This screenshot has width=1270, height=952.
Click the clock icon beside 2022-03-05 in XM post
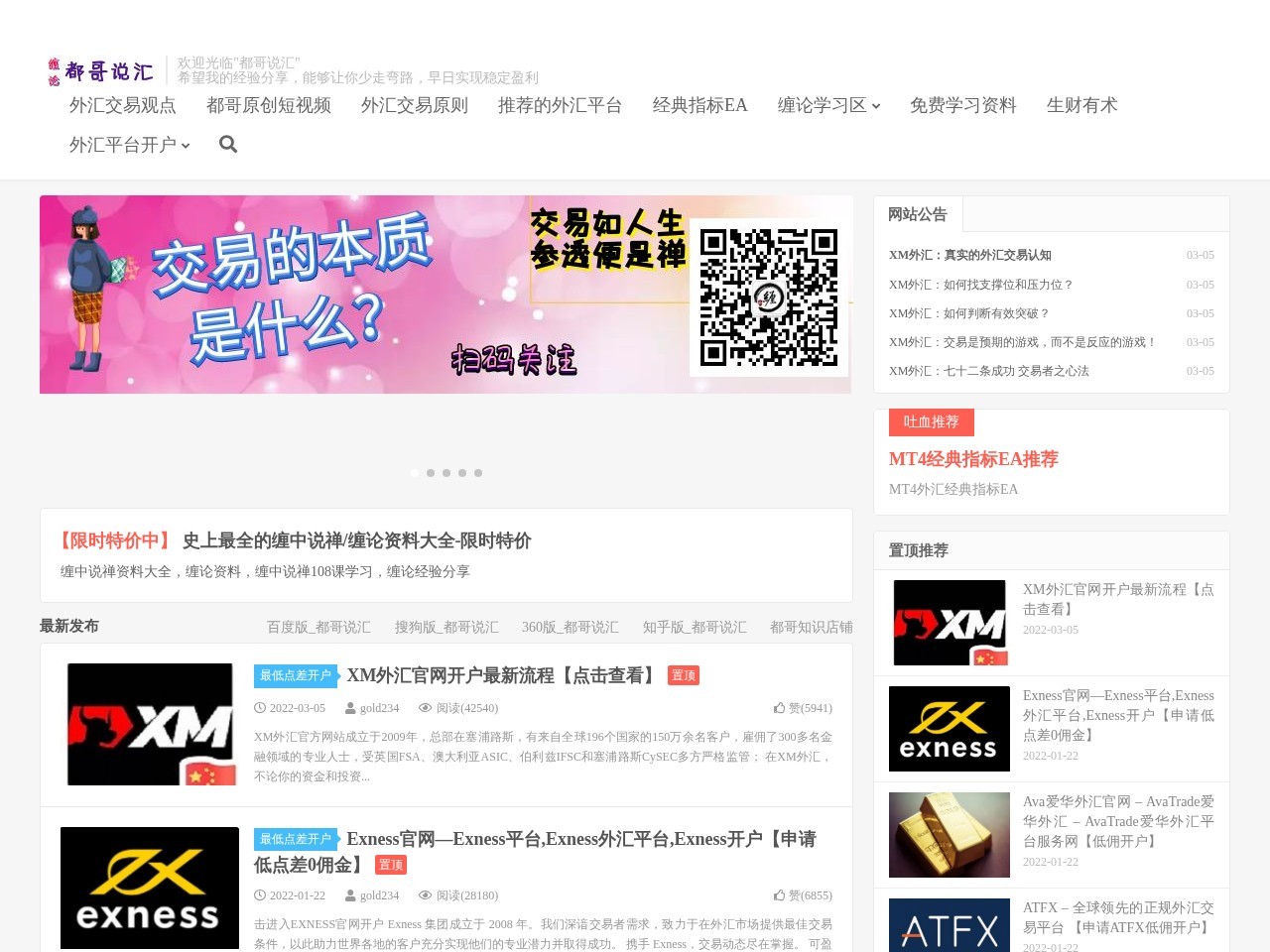[260, 708]
